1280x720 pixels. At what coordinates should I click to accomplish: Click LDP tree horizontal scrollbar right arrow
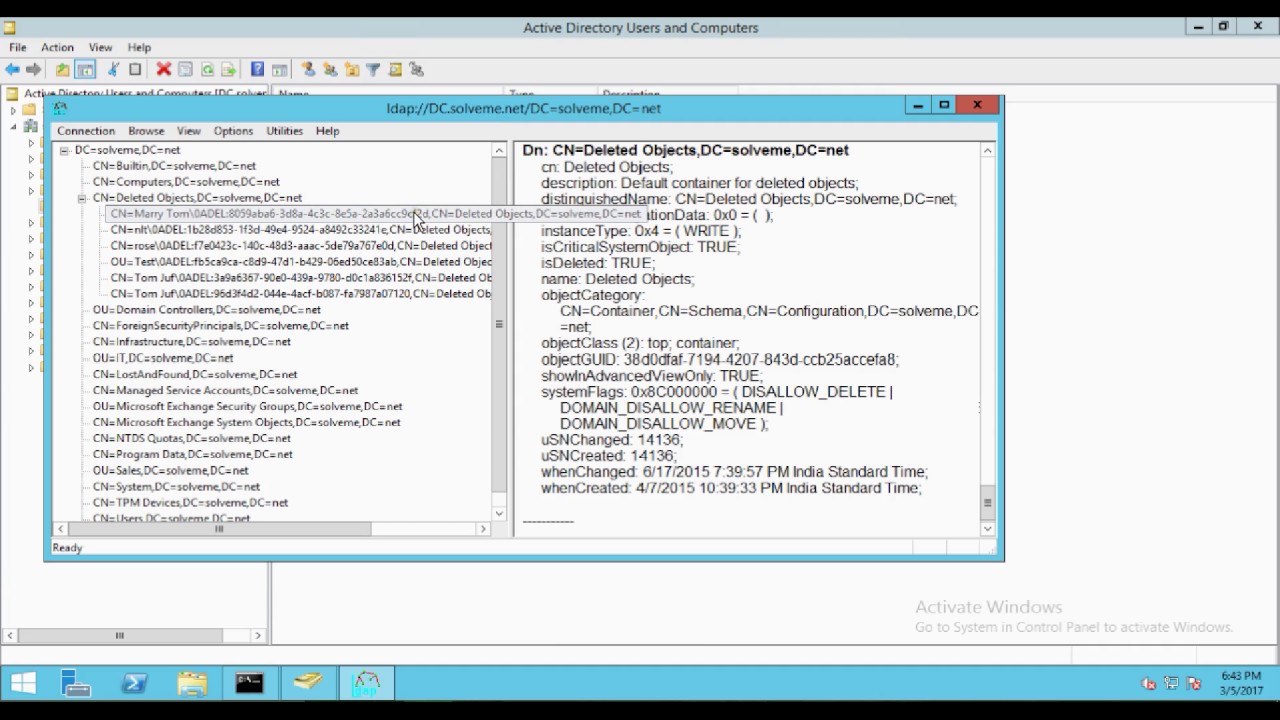point(484,529)
